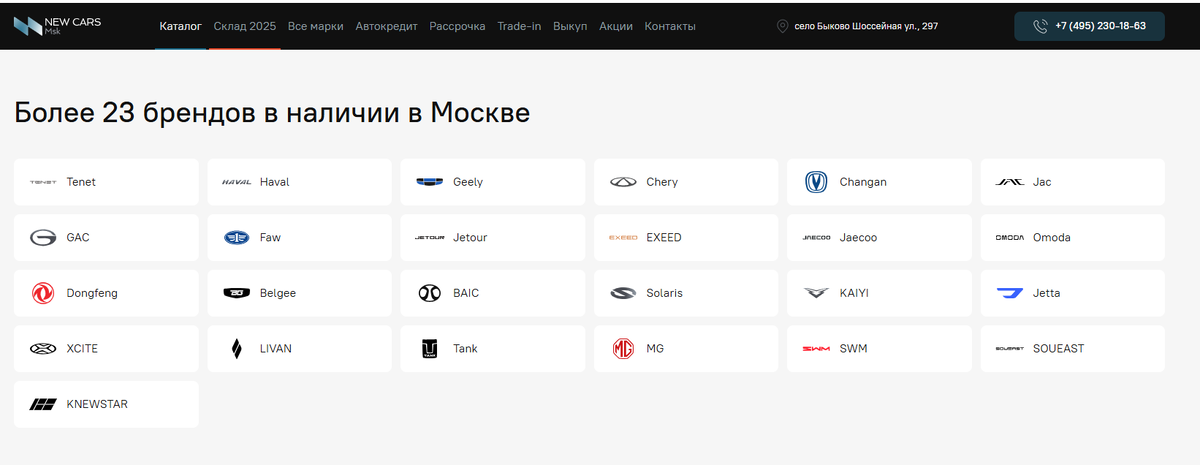Open the Jac brand name link

click(x=1042, y=182)
